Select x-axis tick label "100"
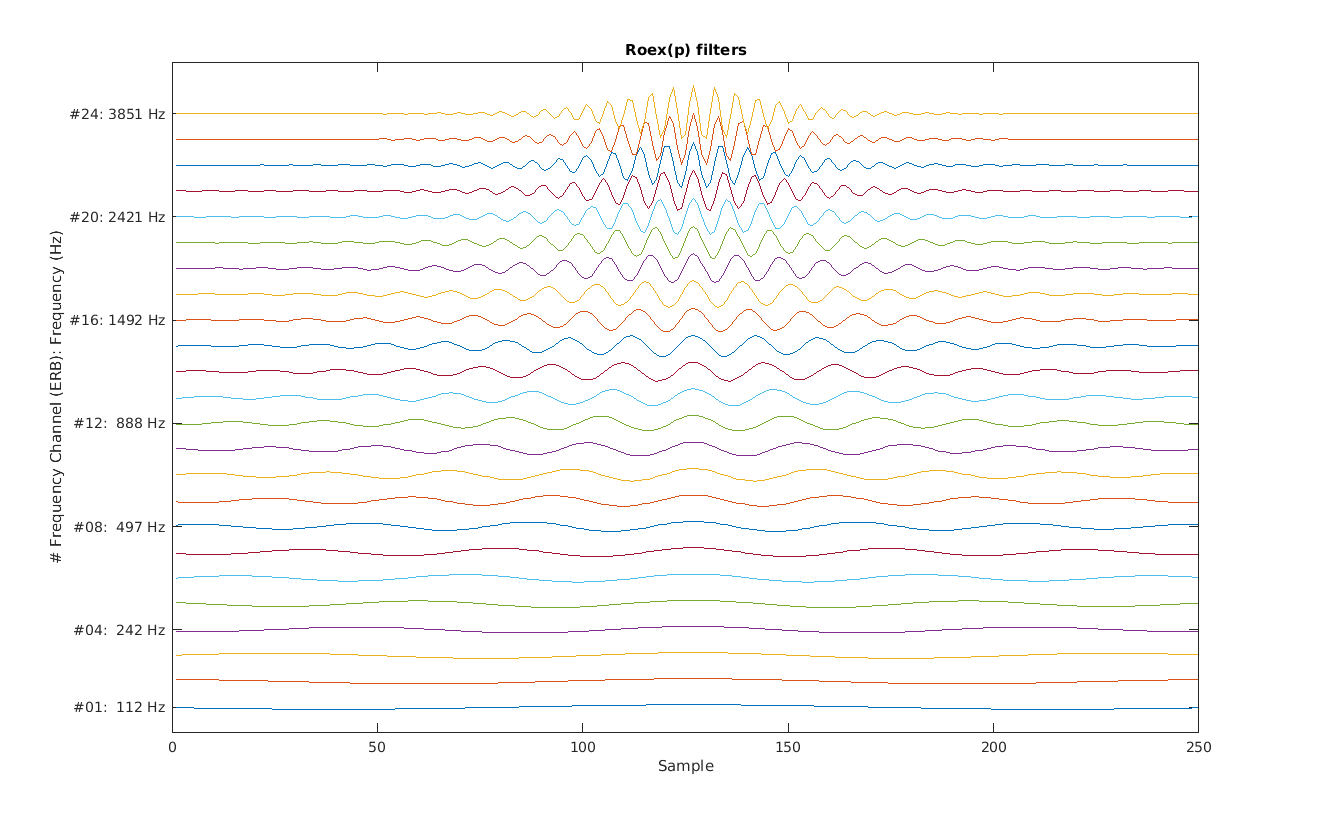The image size is (1325, 824). click(x=582, y=747)
